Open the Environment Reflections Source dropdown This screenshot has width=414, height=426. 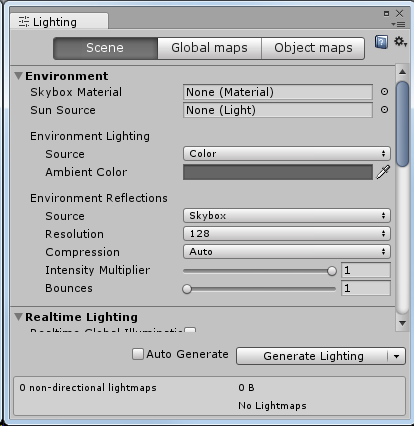(x=287, y=216)
